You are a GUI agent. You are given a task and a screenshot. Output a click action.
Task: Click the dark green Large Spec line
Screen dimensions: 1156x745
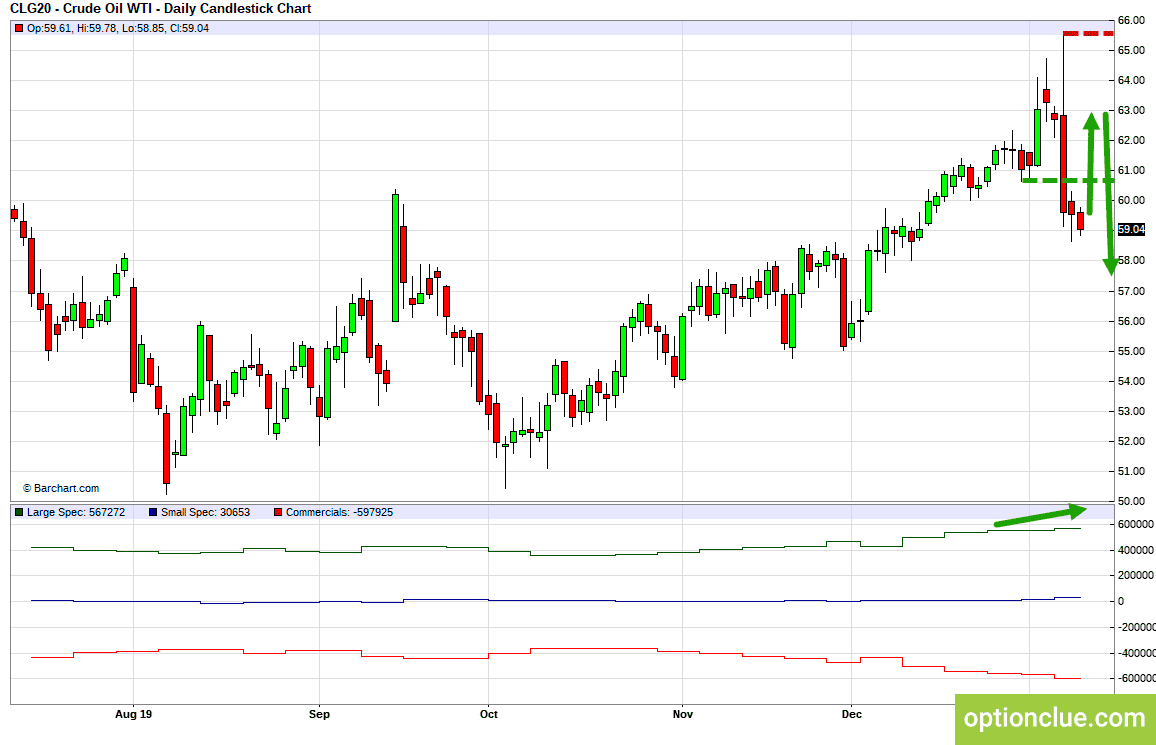(x=556, y=555)
